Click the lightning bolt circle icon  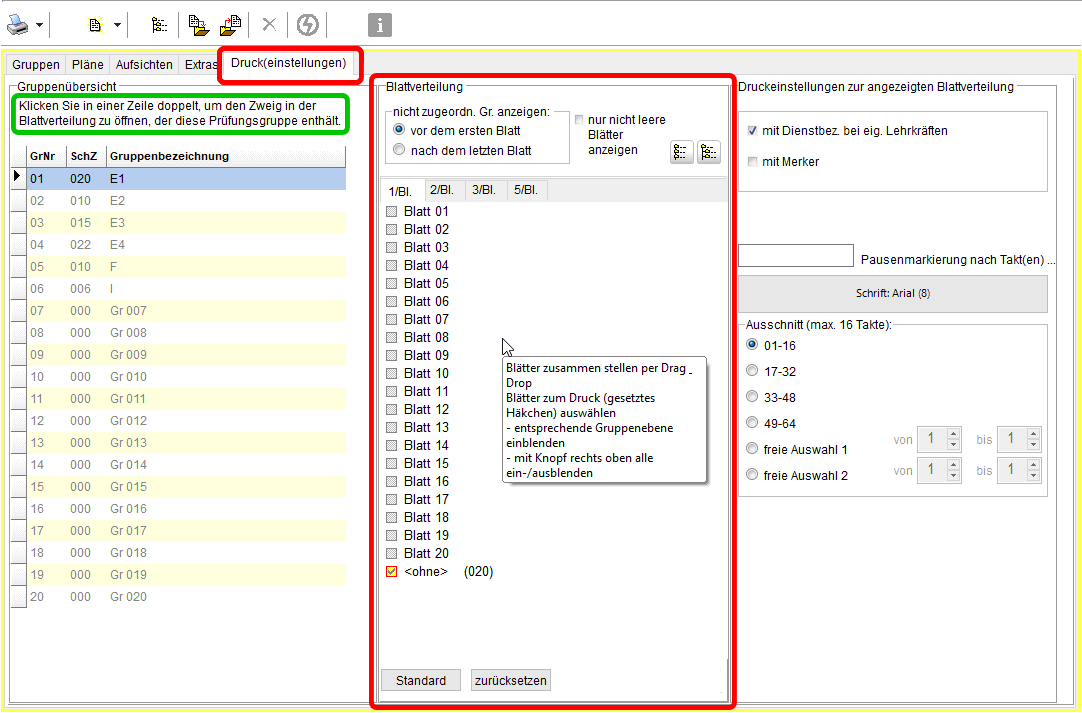[x=307, y=24]
